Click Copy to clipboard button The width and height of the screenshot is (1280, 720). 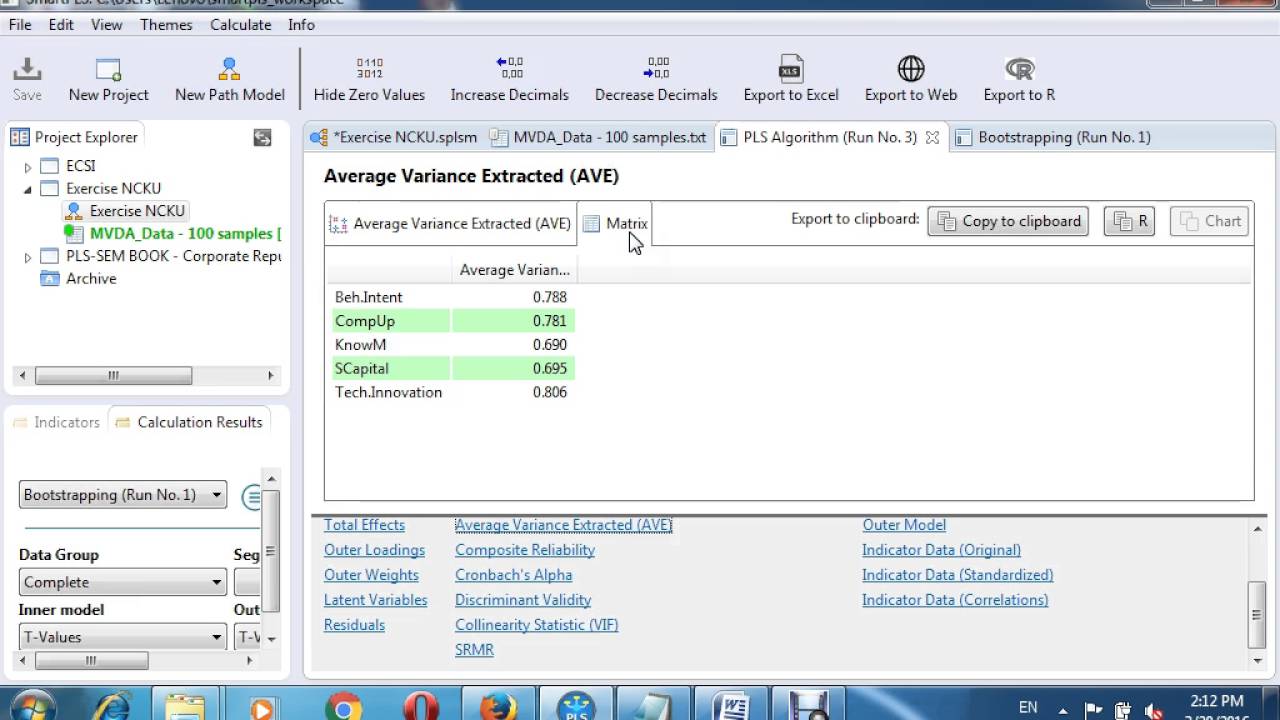1009,222
